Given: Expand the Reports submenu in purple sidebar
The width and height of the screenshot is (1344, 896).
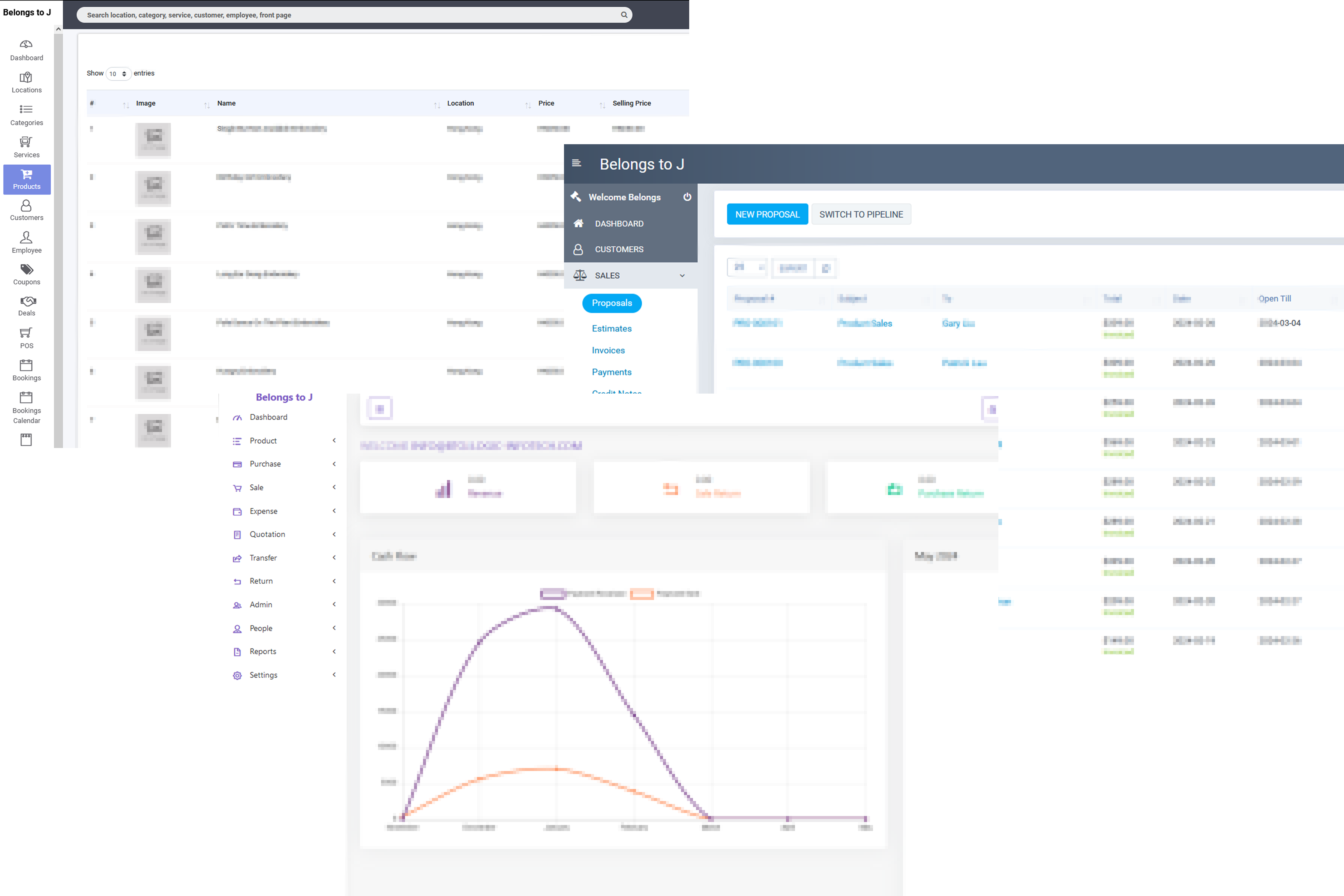Looking at the screenshot, I should (x=334, y=651).
